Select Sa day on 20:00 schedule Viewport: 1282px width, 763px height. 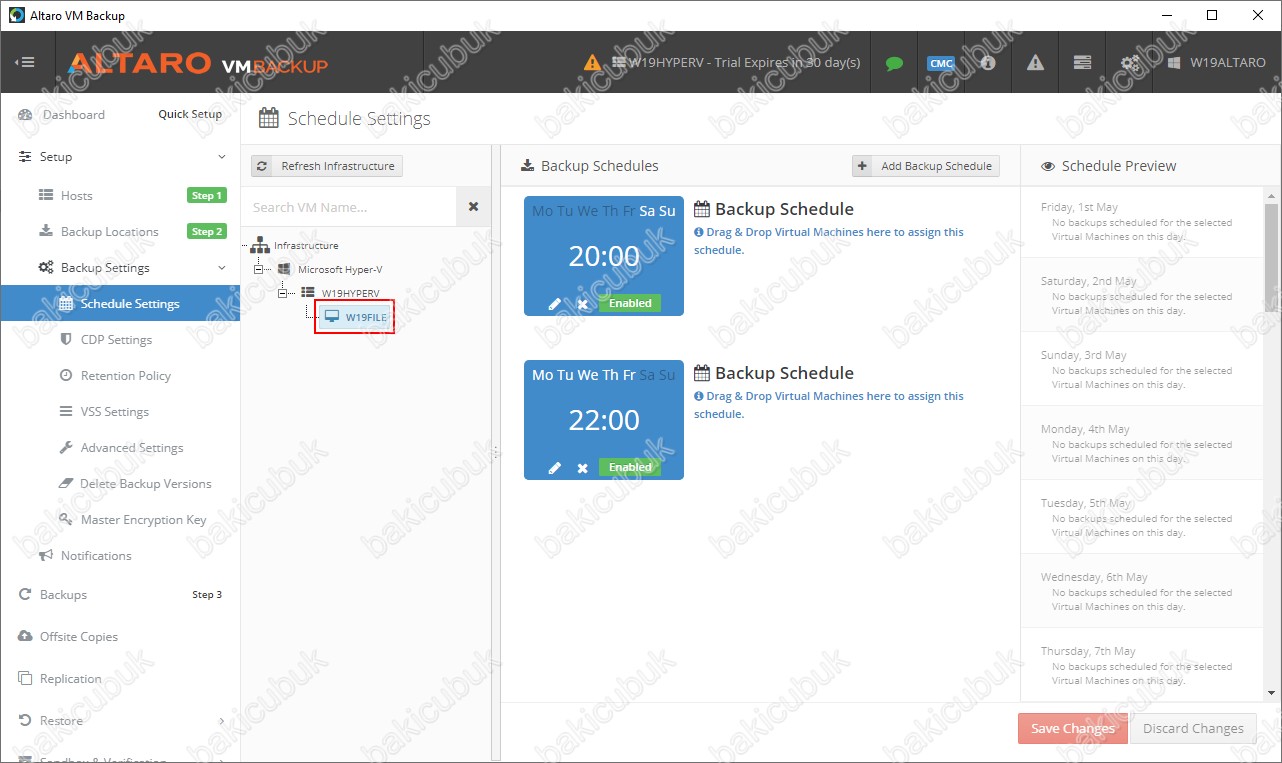pos(647,211)
